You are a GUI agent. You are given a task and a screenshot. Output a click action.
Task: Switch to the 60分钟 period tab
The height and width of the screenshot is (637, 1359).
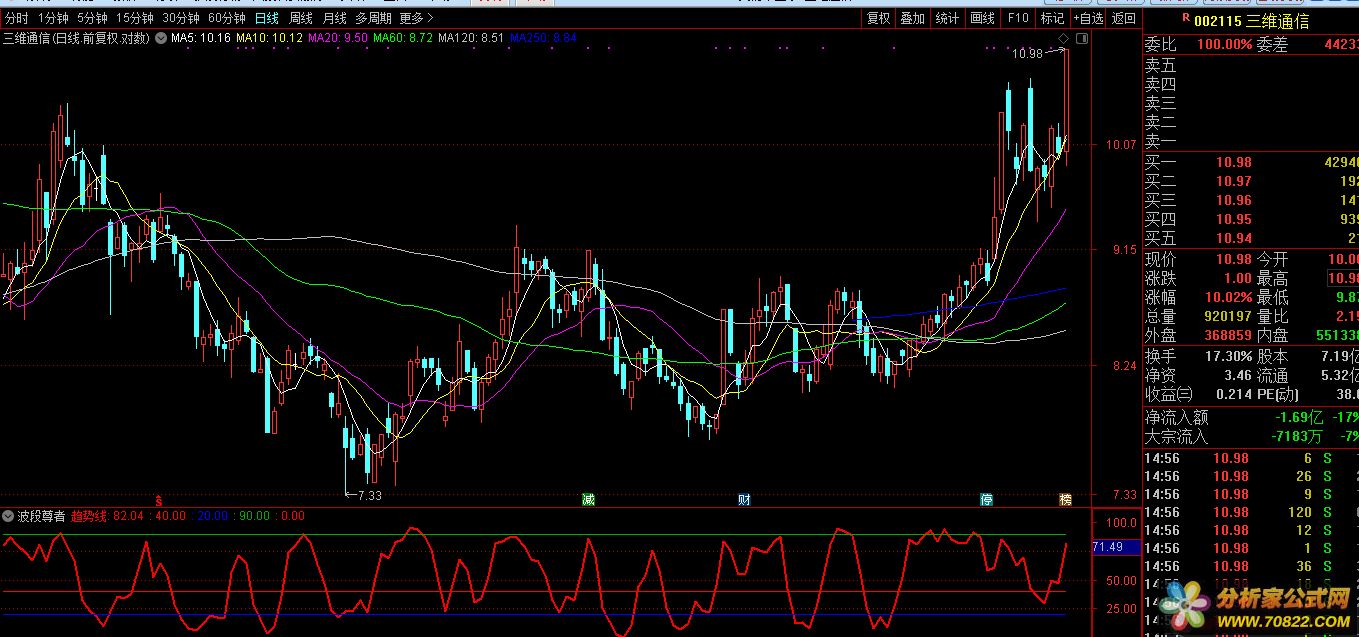pyautogui.click(x=226, y=18)
